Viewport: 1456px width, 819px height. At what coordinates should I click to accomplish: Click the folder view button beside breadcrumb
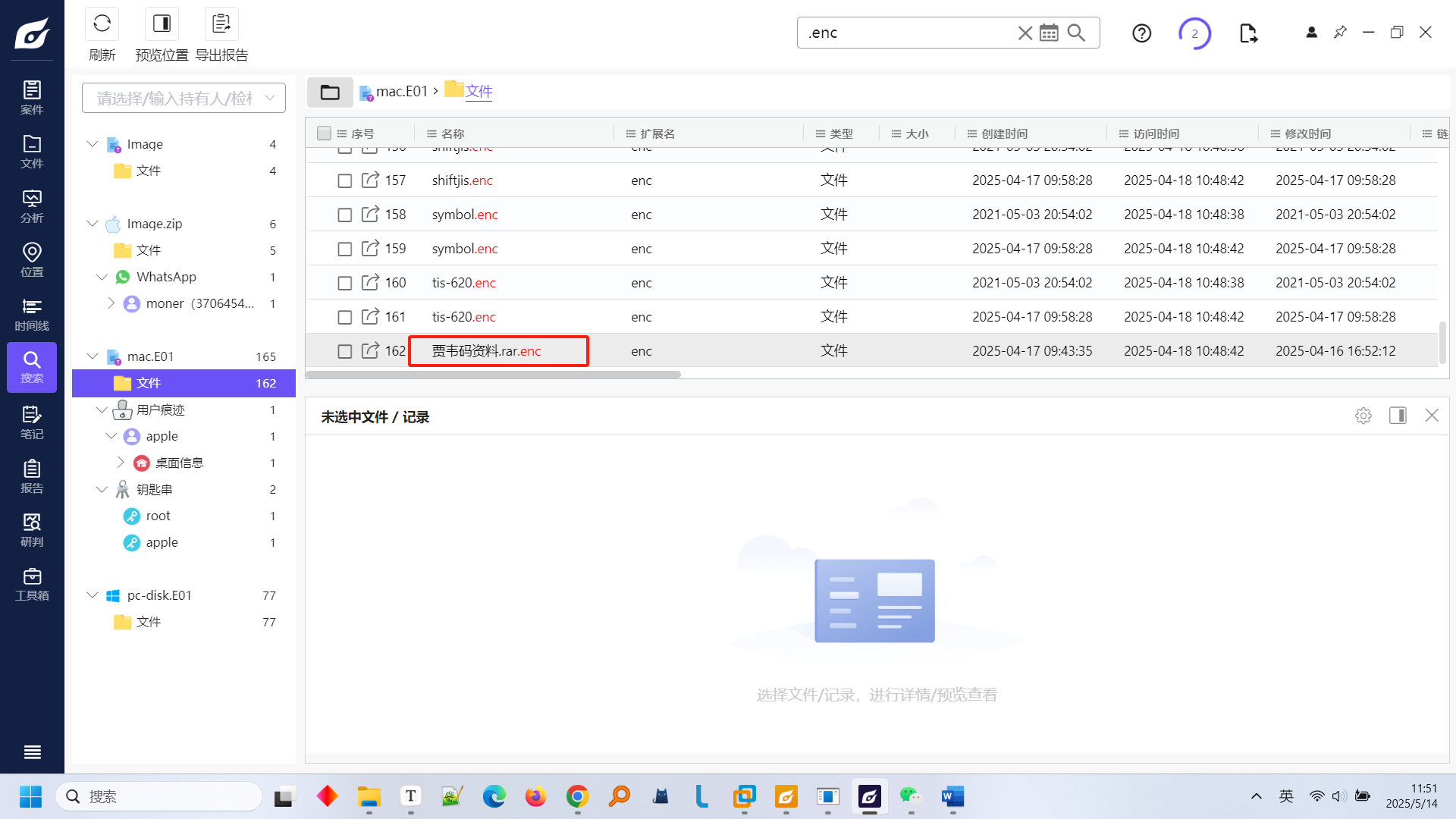[x=330, y=92]
